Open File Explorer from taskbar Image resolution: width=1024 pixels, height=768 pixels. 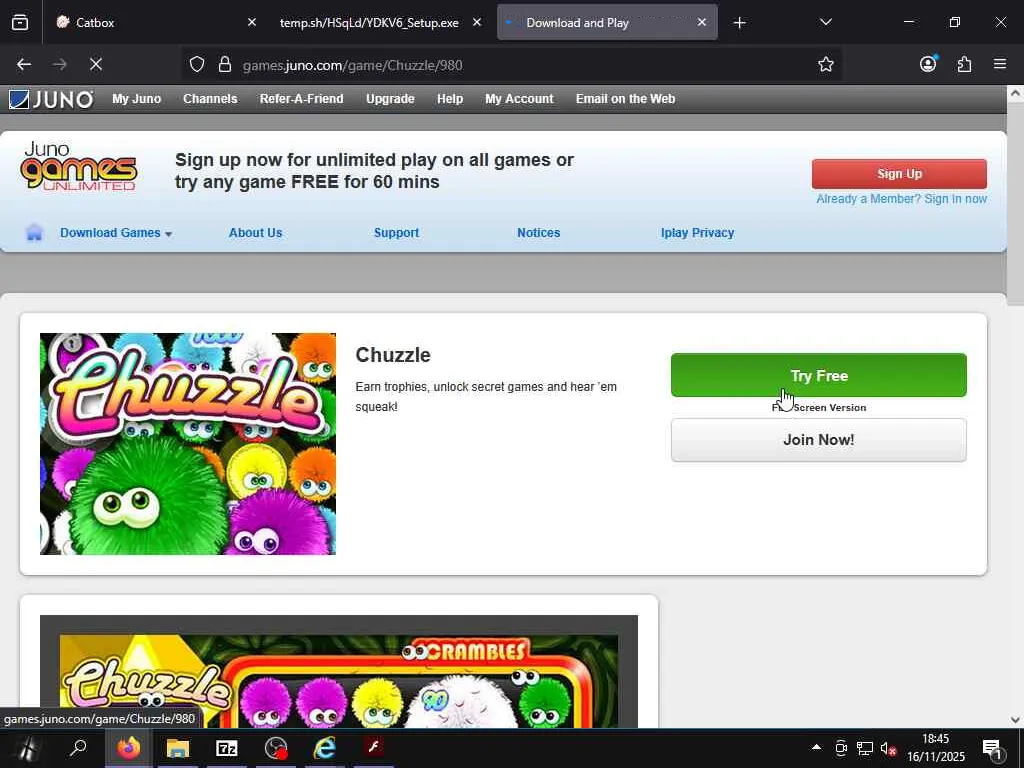point(178,748)
